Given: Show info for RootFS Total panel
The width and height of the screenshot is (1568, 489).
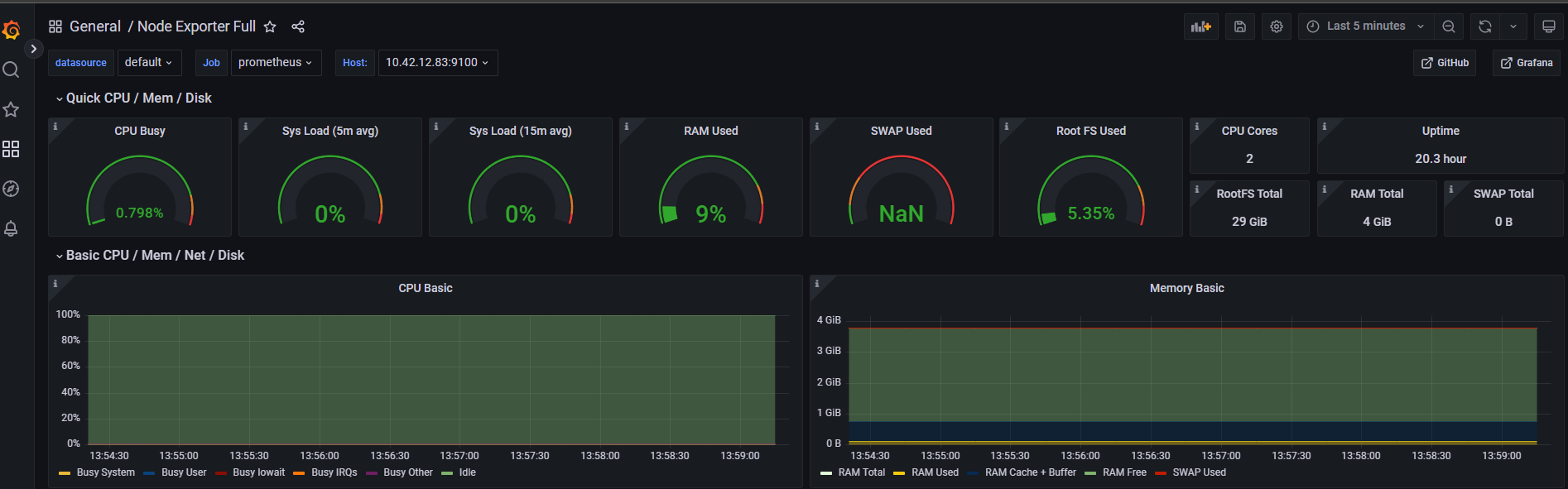Looking at the screenshot, I should click(x=1197, y=189).
